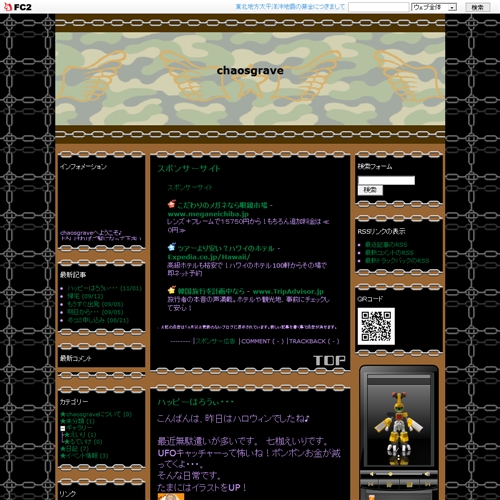Open the ウェブ全体 search scope dropdown
Viewport: 500px width, 500px height.
[434, 7]
